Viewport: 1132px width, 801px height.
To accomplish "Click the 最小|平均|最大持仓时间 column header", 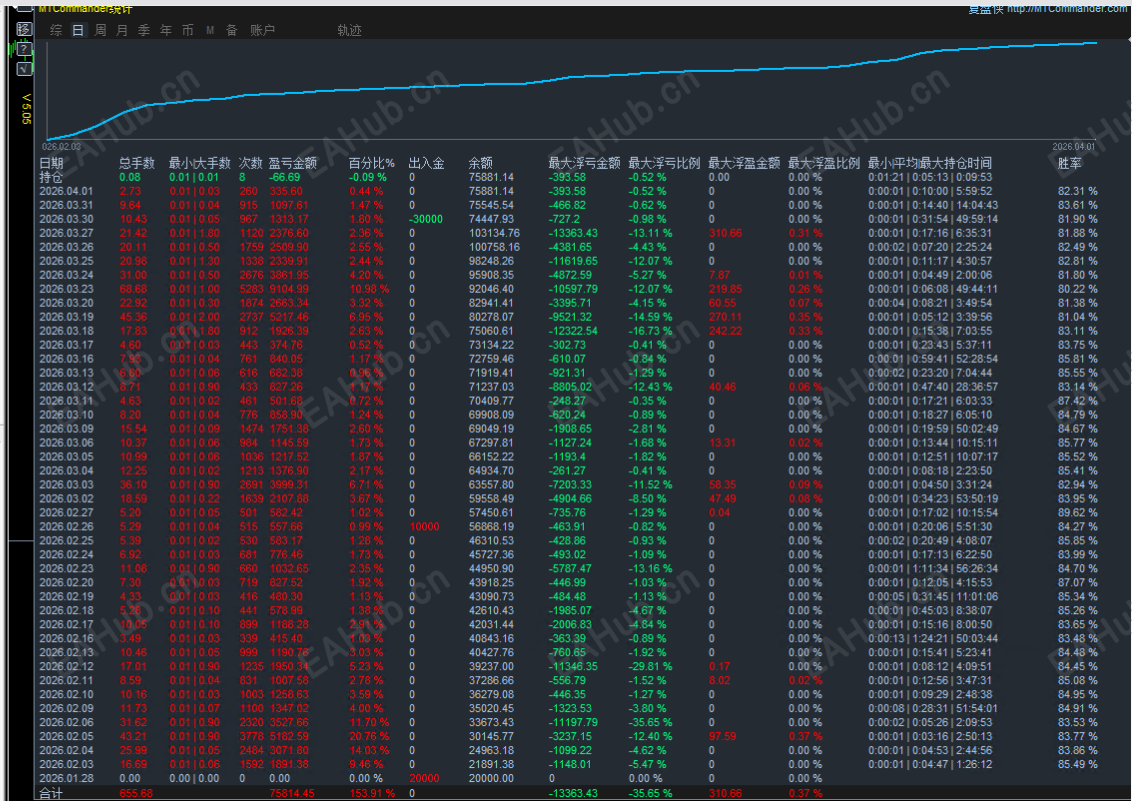I will tap(930, 163).
